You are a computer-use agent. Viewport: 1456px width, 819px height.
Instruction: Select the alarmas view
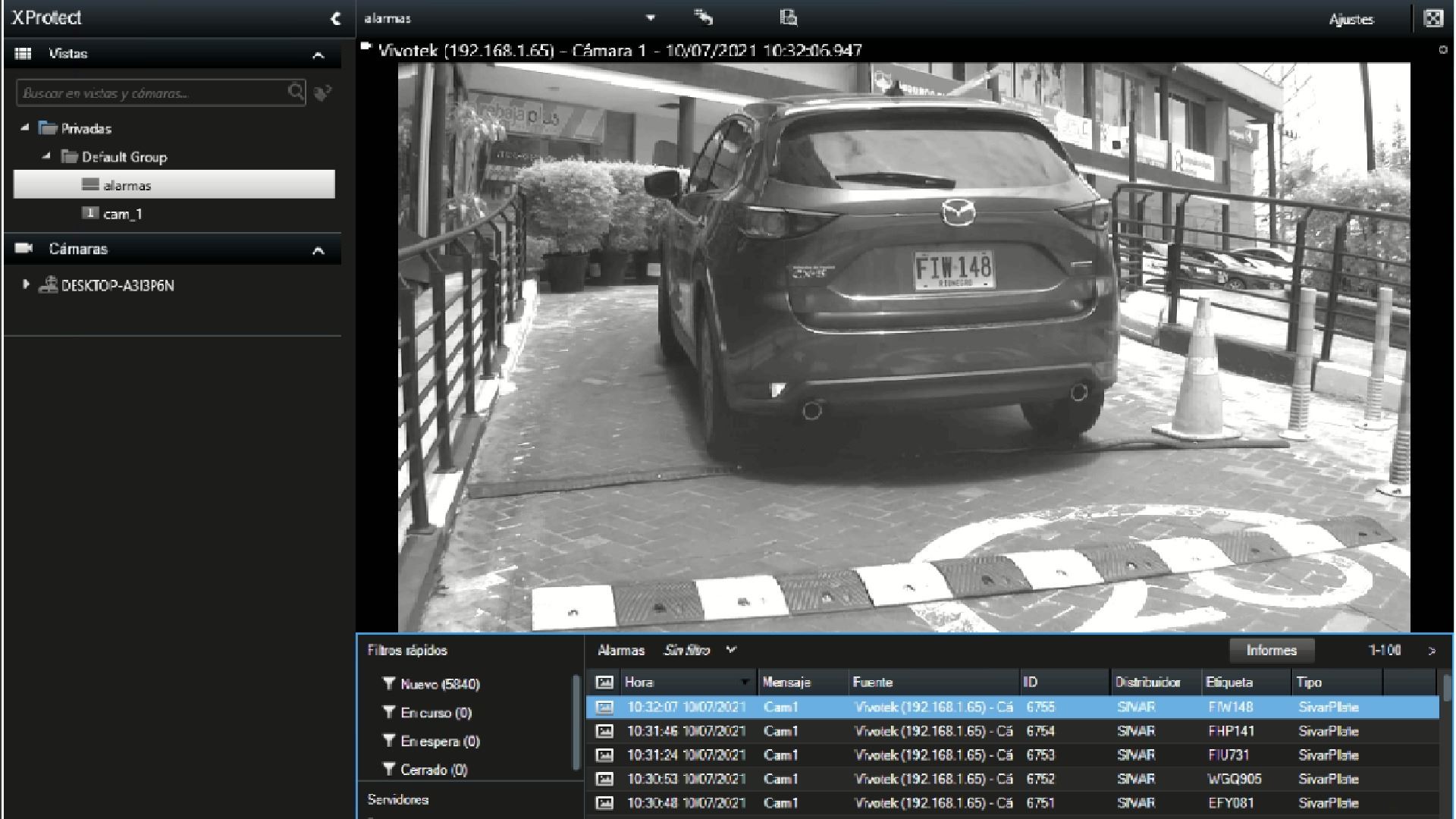(x=174, y=185)
